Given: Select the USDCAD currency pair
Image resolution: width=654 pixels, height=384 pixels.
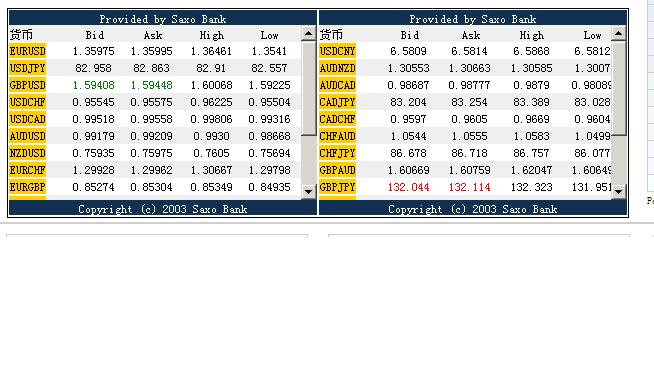Looking at the screenshot, I should coord(28,119).
